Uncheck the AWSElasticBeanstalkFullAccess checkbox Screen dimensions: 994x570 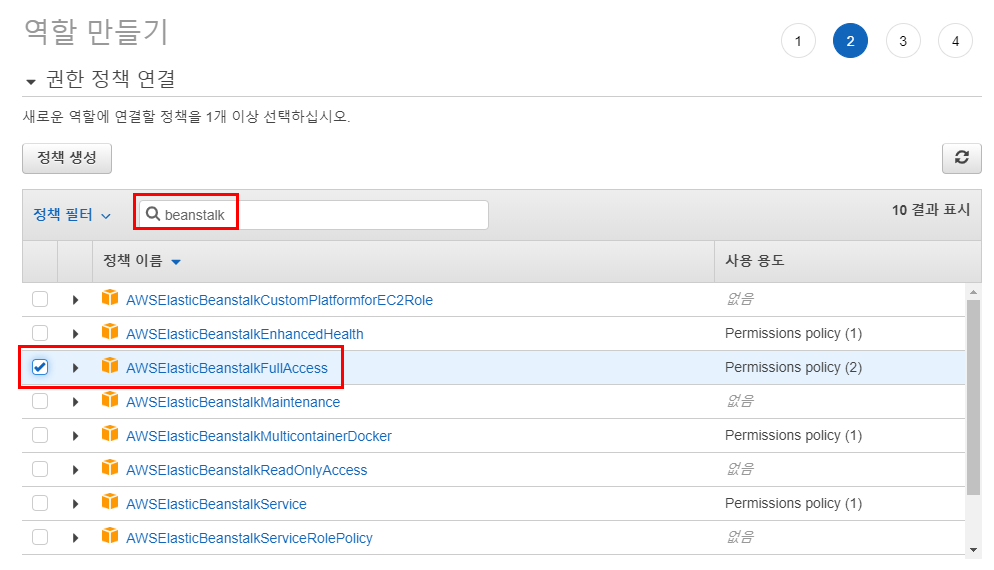coord(40,367)
